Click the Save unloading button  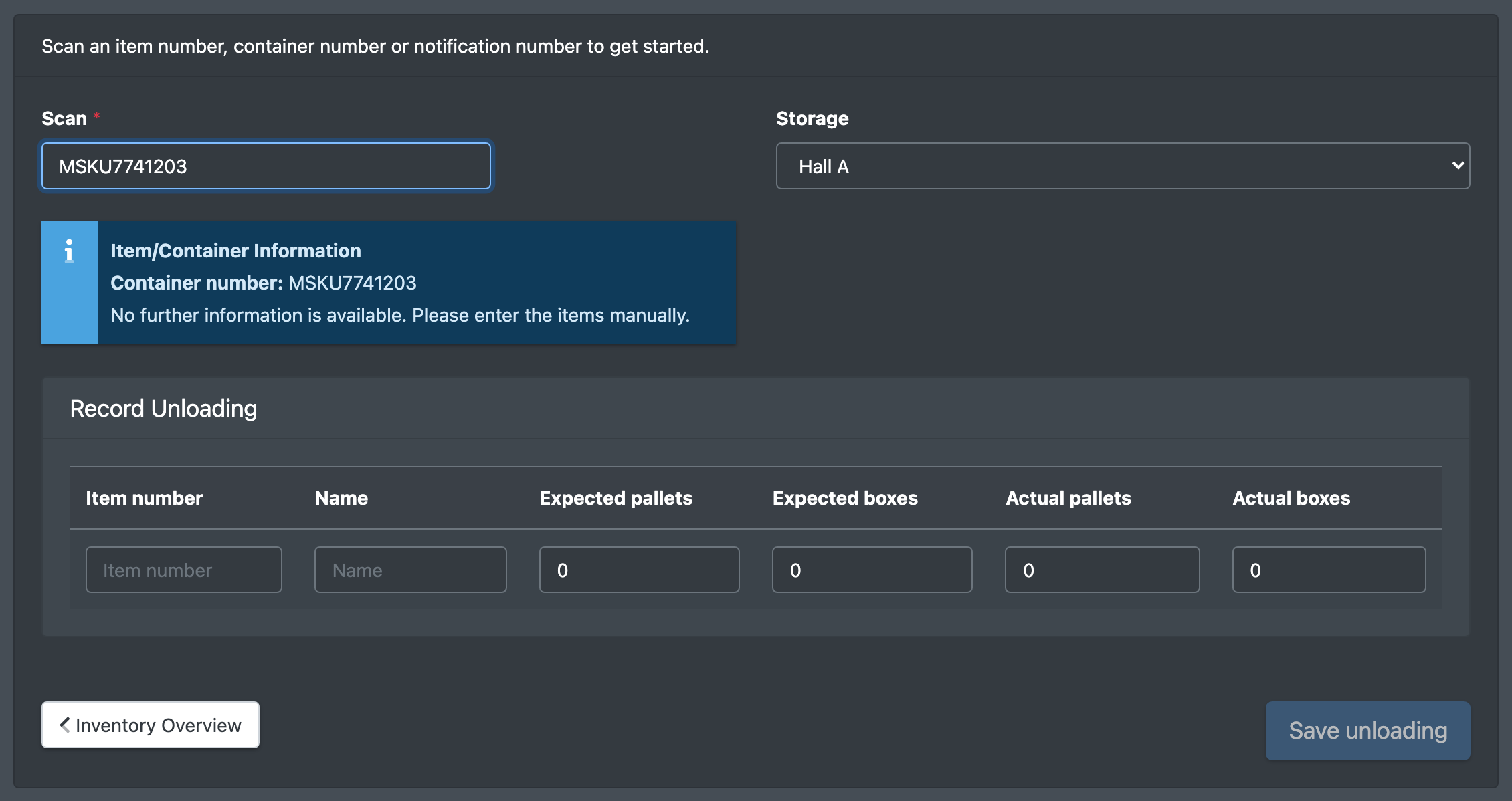click(1368, 730)
